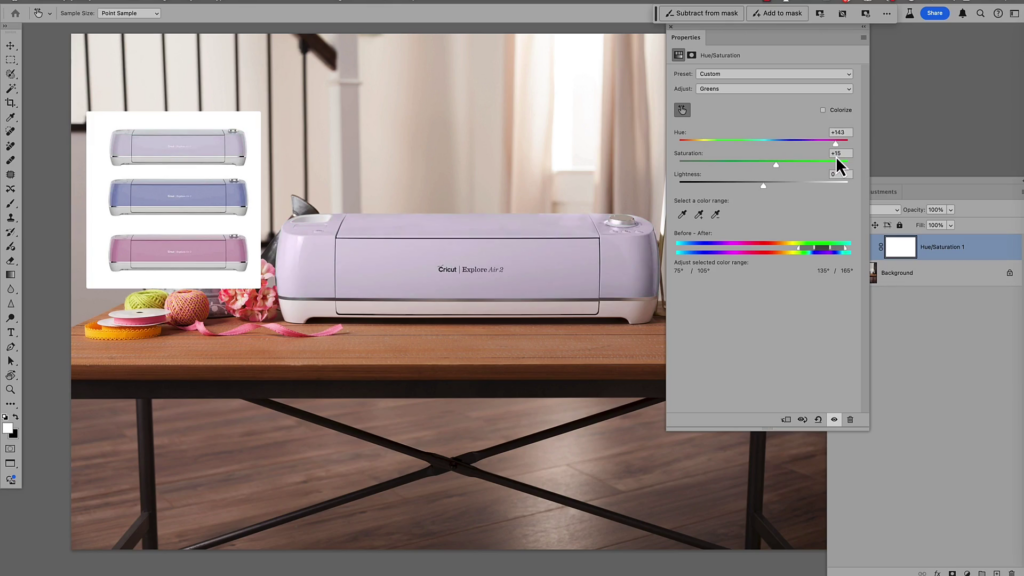Expand the Sample Size dropdown

coord(129,13)
